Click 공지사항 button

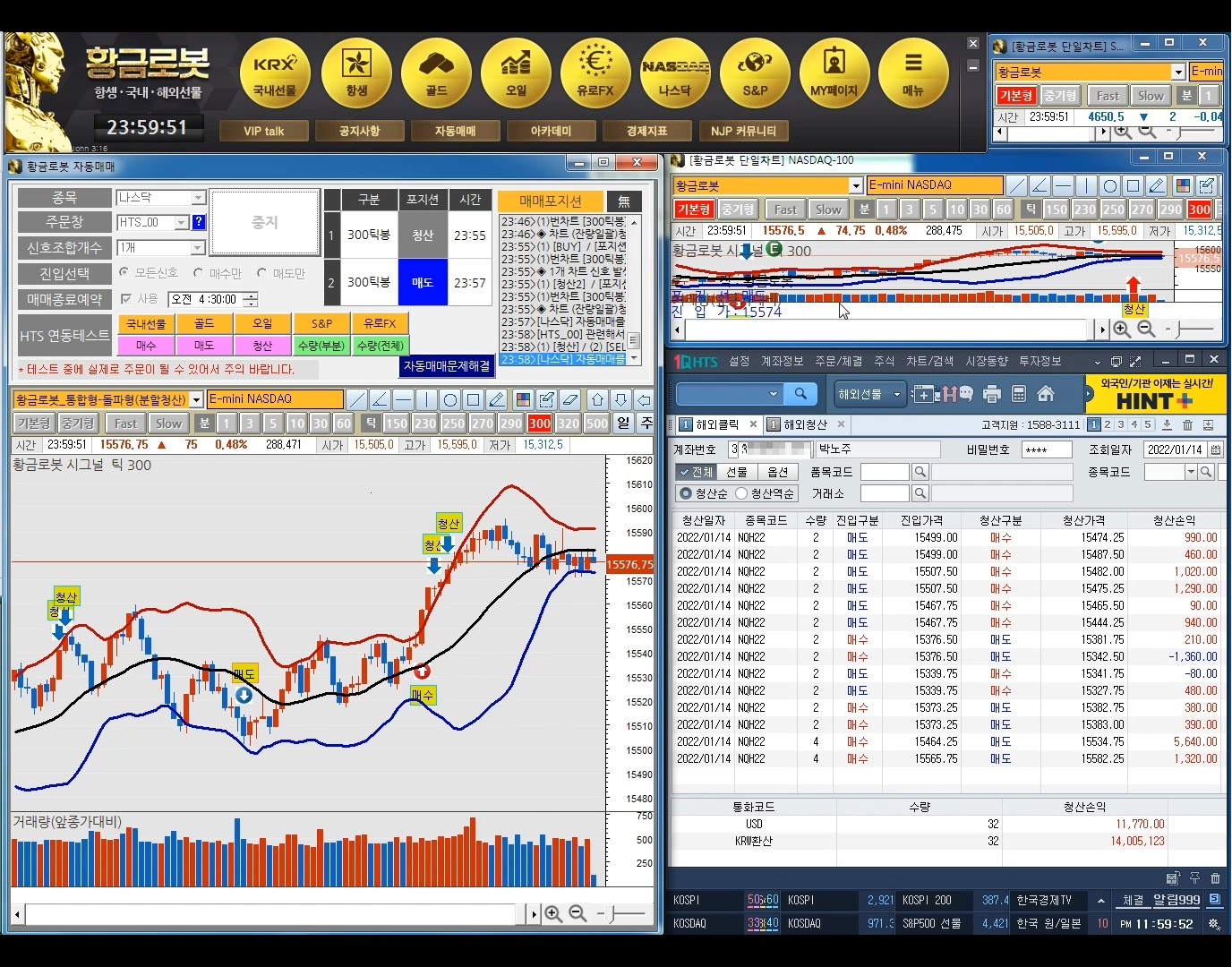pyautogui.click(x=360, y=131)
